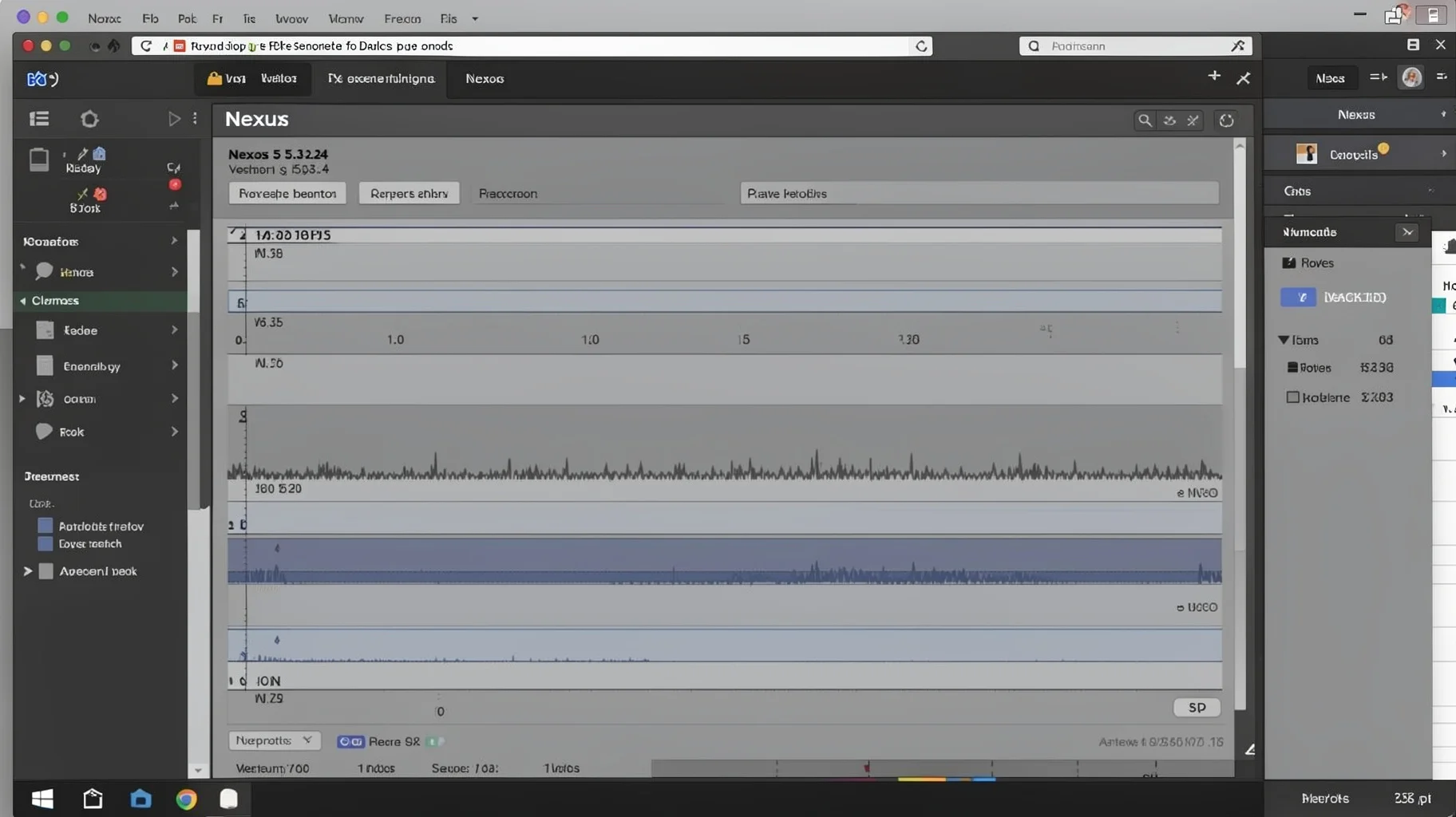Click the app logo in top-left corner
The height and width of the screenshot is (817, 1456).
point(42,78)
